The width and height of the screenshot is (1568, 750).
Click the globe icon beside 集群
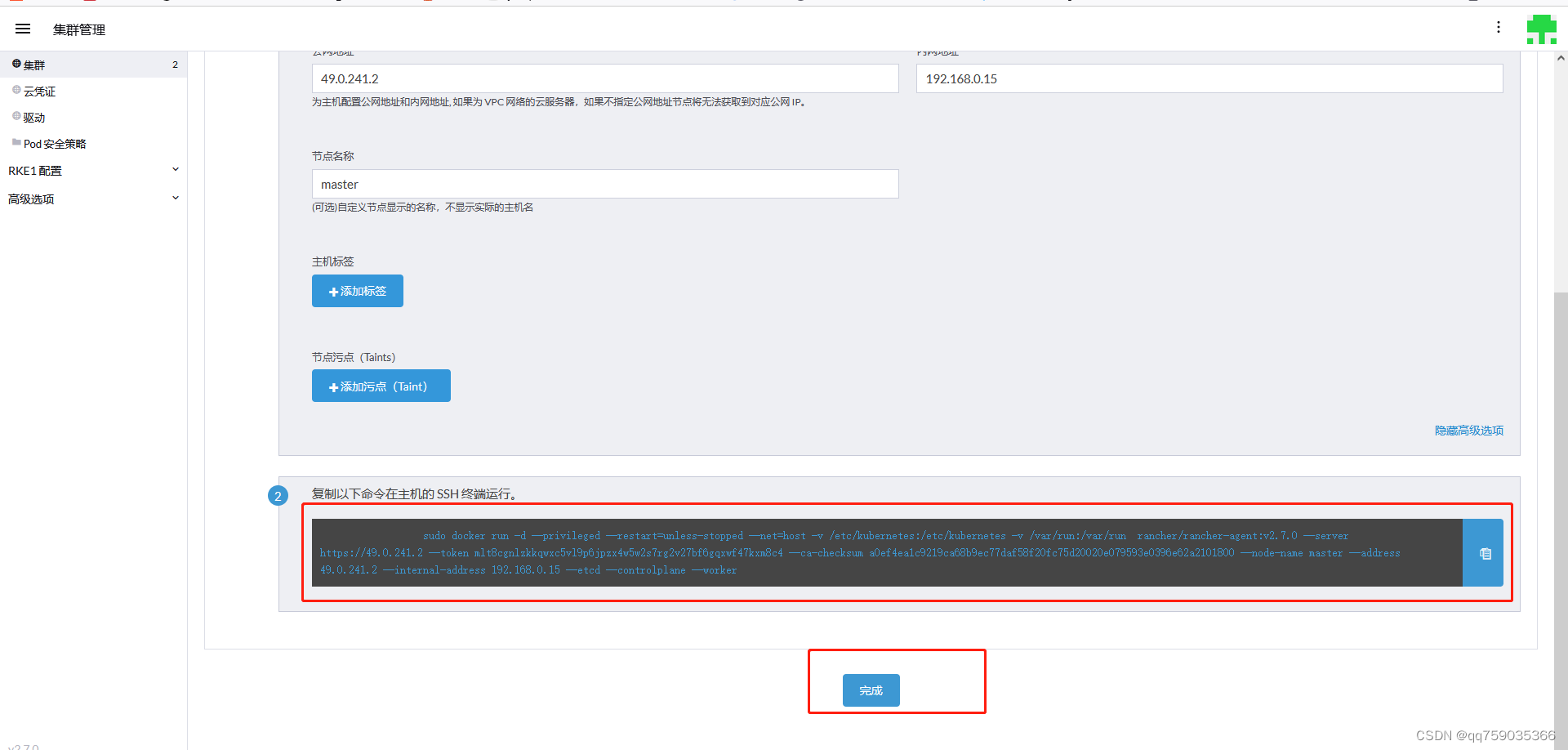(16, 63)
